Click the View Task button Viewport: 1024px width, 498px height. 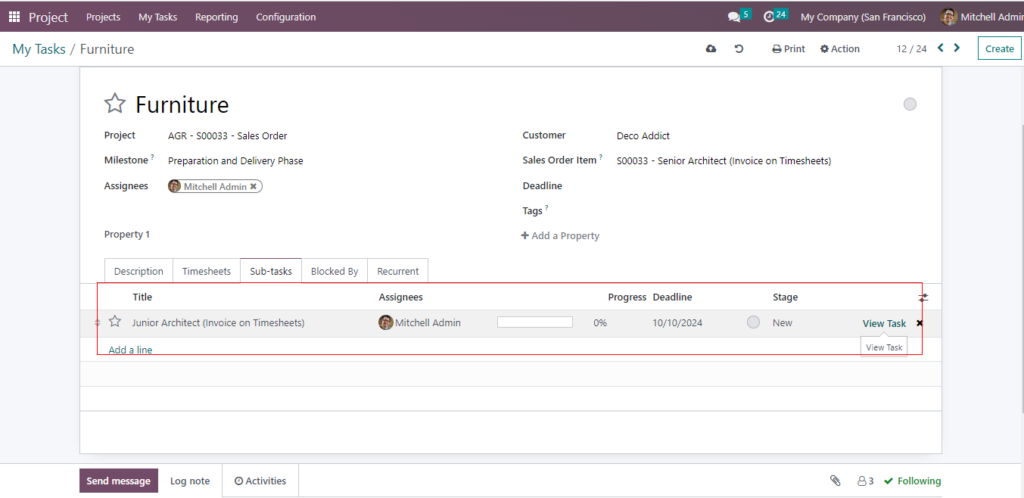pyautogui.click(x=884, y=323)
